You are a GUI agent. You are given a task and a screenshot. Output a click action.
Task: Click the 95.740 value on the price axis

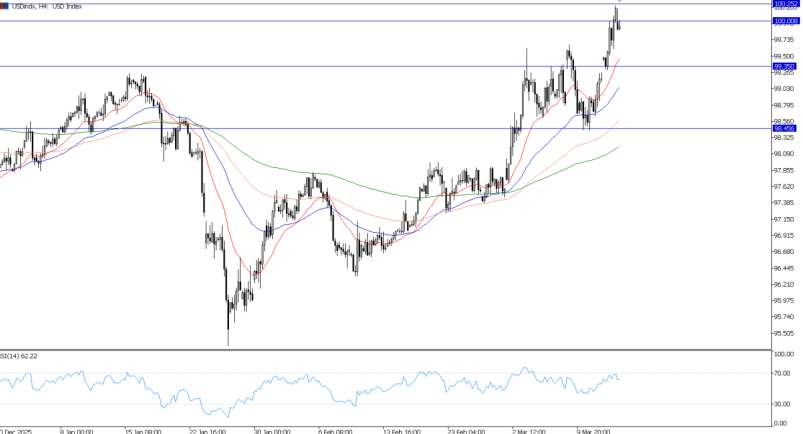pyautogui.click(x=784, y=317)
